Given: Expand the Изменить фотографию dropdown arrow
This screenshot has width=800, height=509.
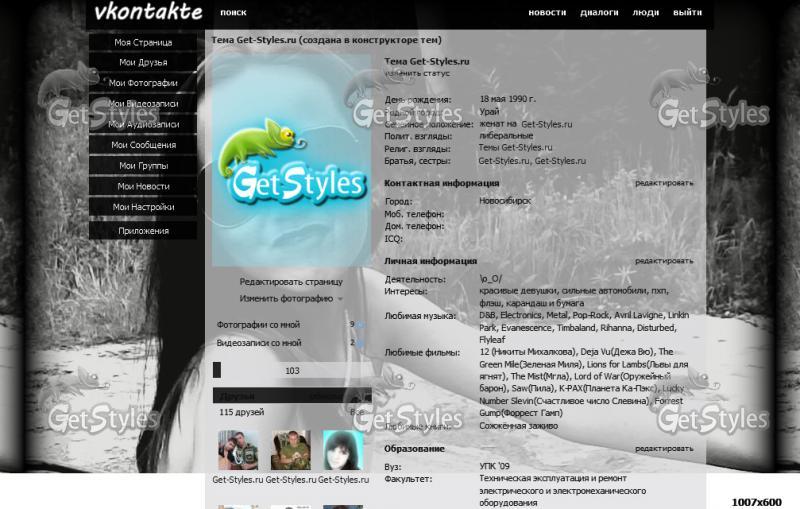Looking at the screenshot, I should click(x=340, y=299).
